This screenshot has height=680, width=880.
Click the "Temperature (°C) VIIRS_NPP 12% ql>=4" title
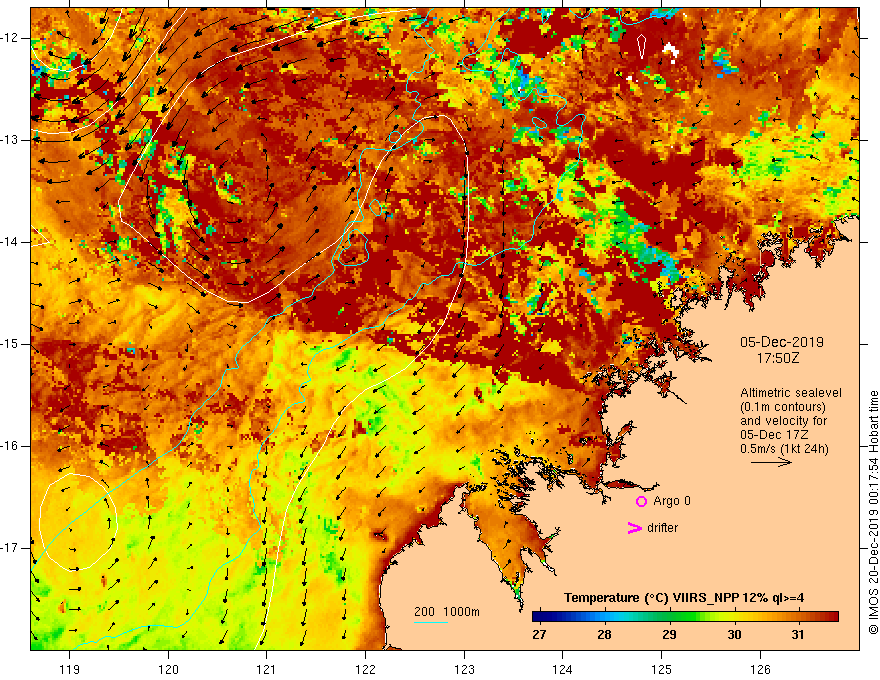684,598
